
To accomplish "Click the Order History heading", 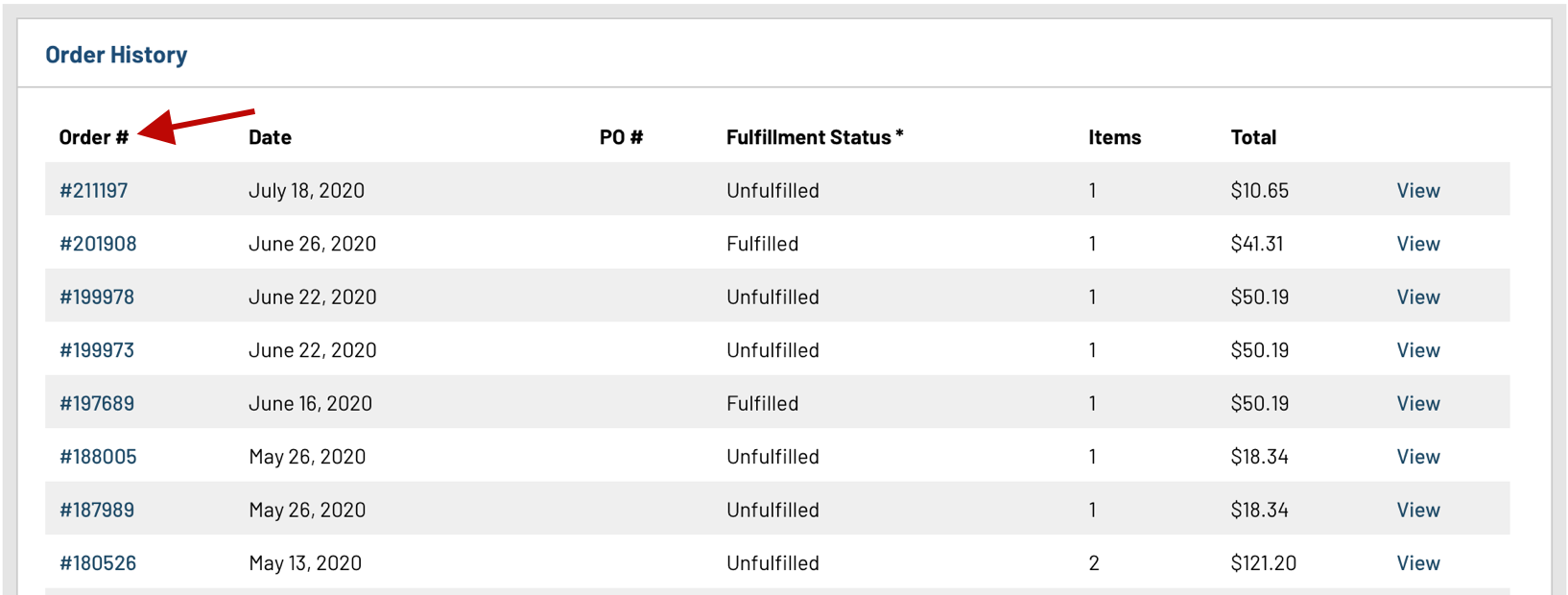I will pyautogui.click(x=116, y=55).
